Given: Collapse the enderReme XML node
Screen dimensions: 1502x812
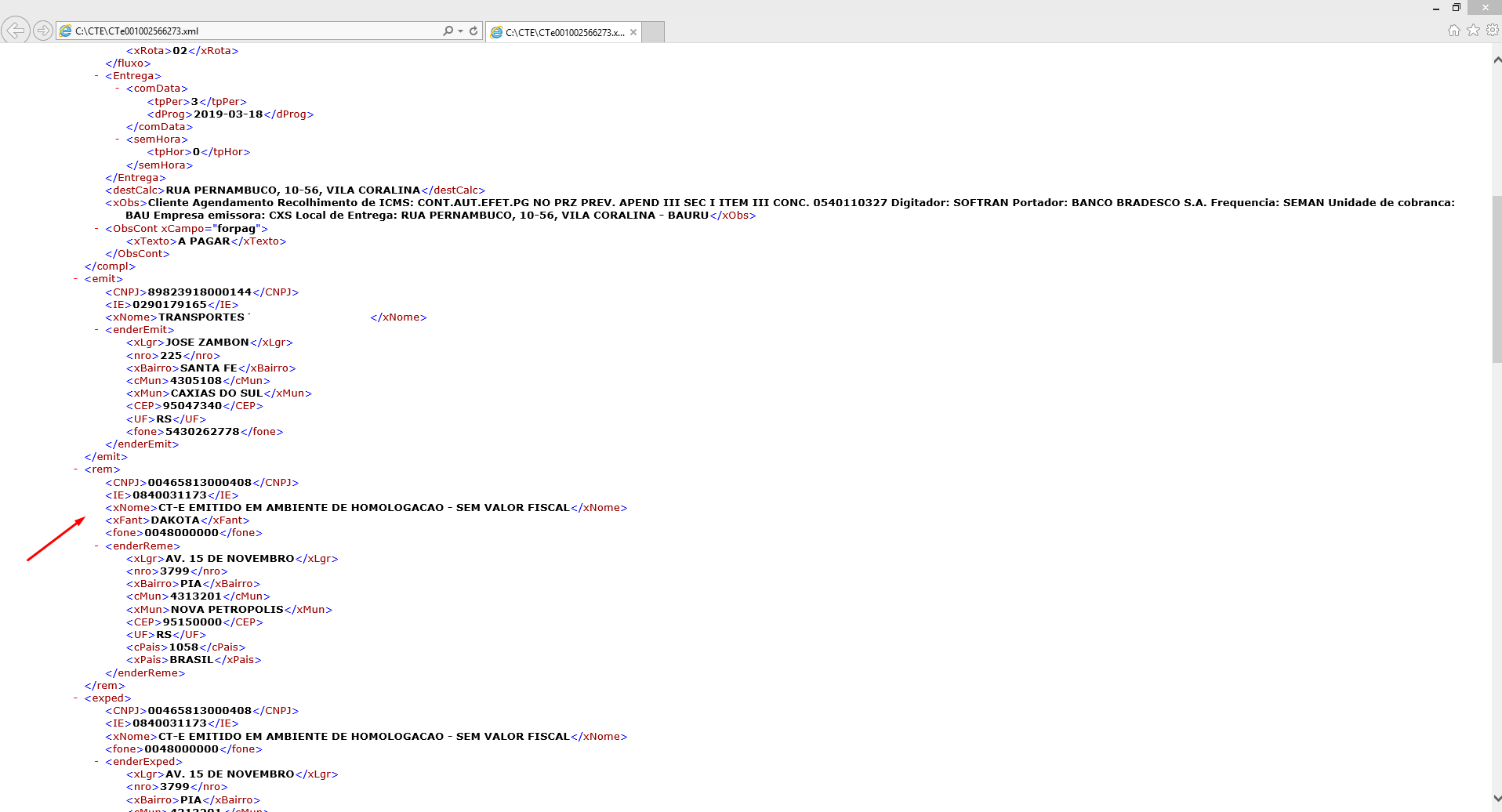Looking at the screenshot, I should pyautogui.click(x=96, y=546).
